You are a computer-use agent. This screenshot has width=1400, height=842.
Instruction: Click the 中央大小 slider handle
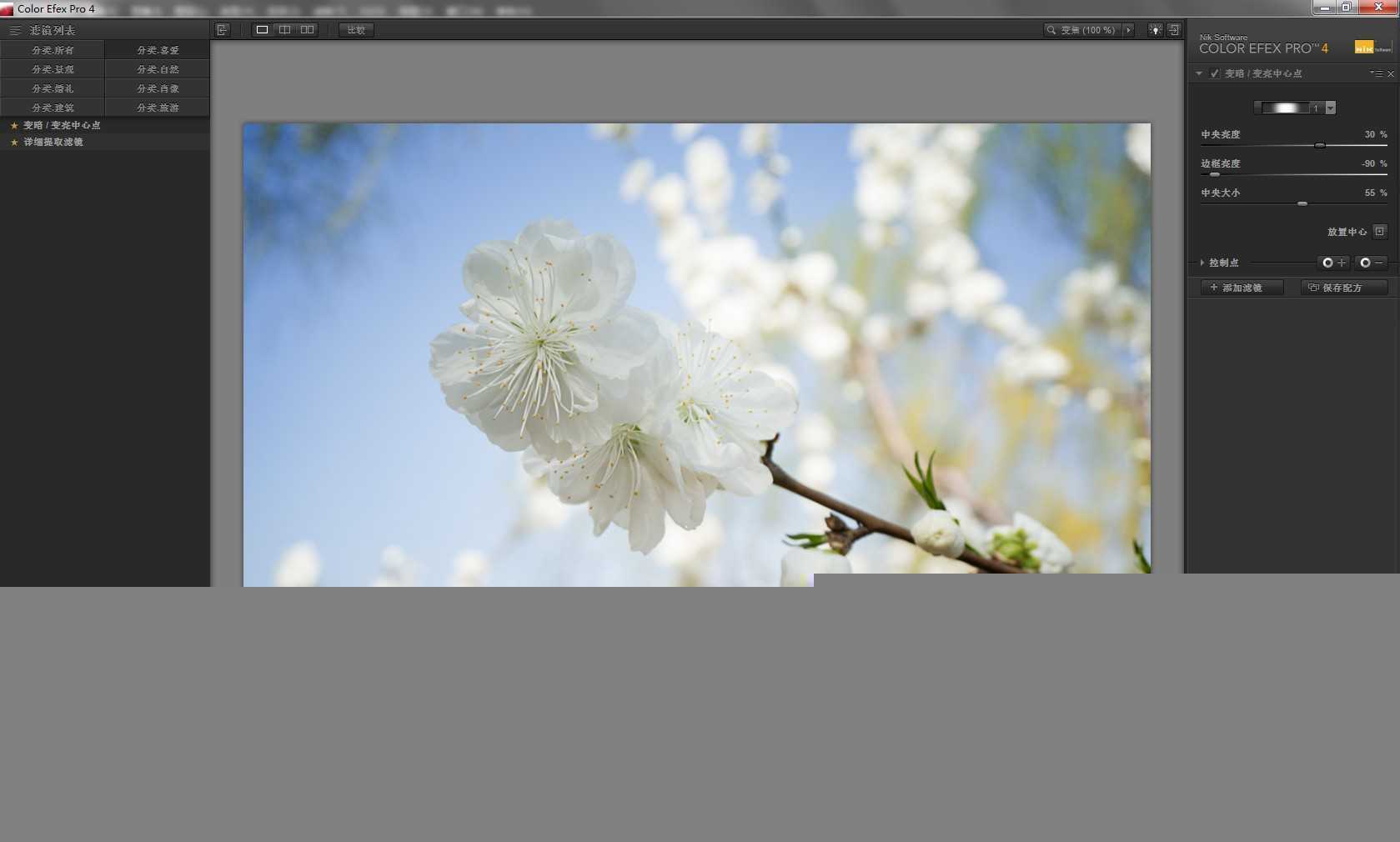1302,203
